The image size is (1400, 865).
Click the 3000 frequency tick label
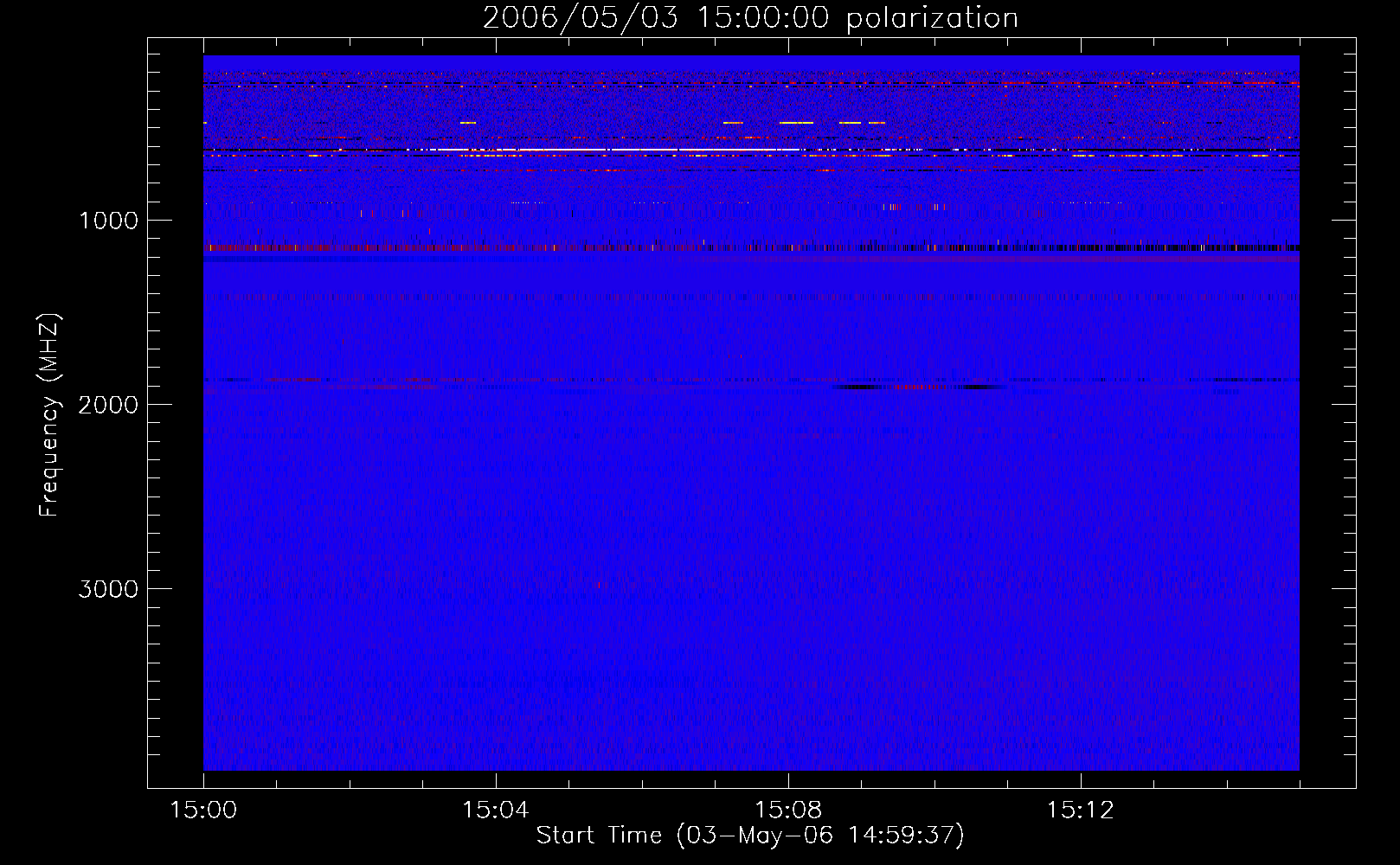pyautogui.click(x=108, y=589)
